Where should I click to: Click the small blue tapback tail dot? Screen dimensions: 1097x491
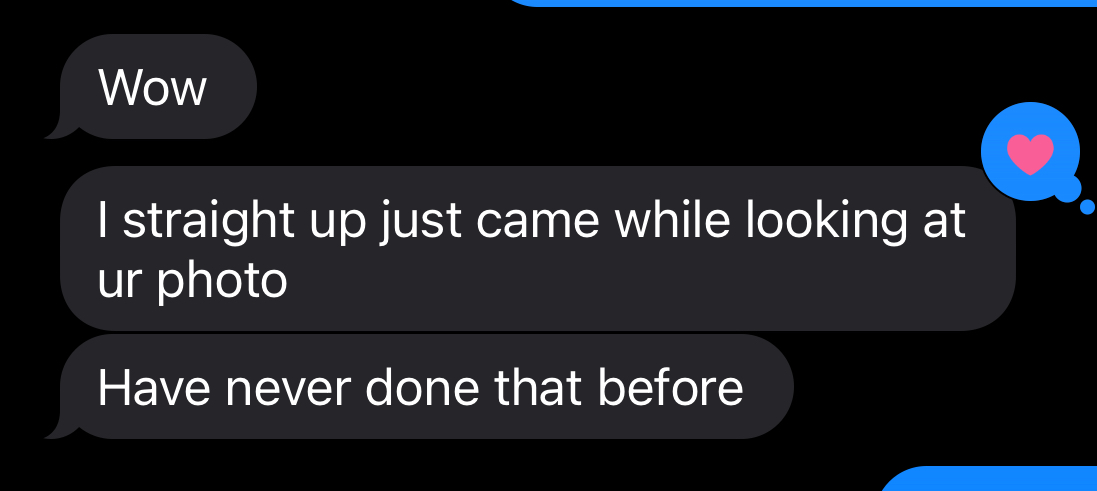click(1087, 207)
